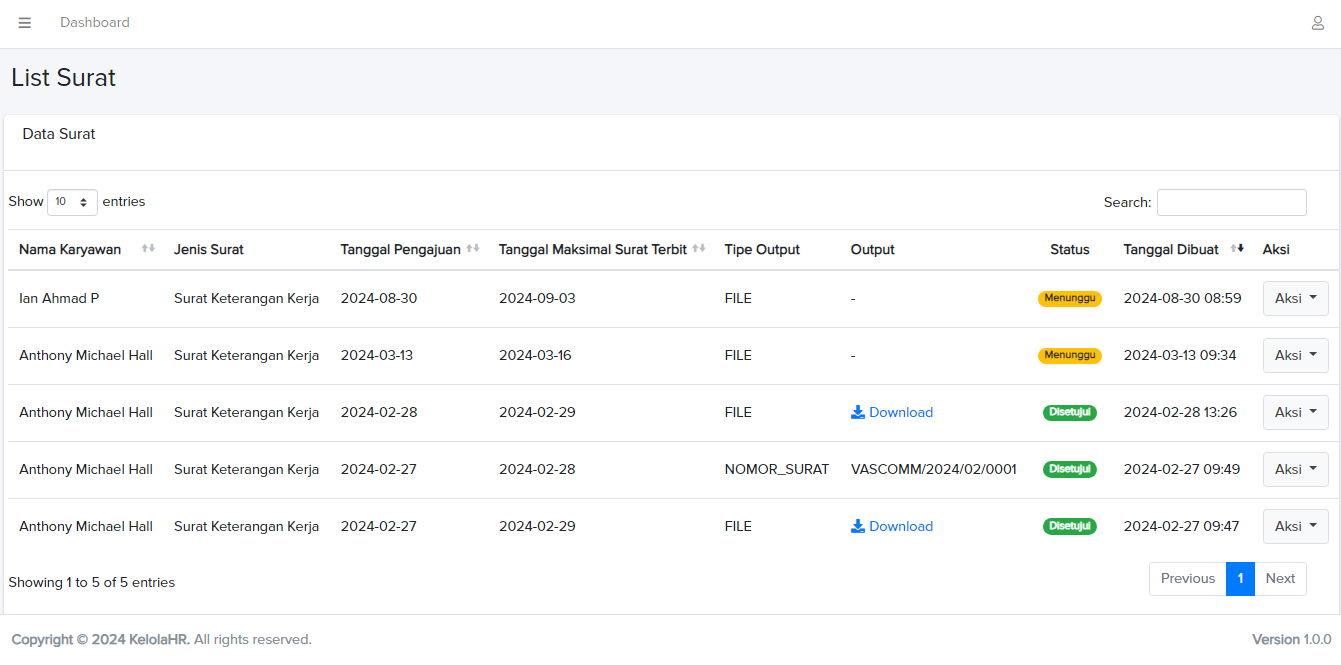1341x665 pixels.
Task: Sort by Tanggal Dibuat column arrows
Action: [x=1237, y=249]
